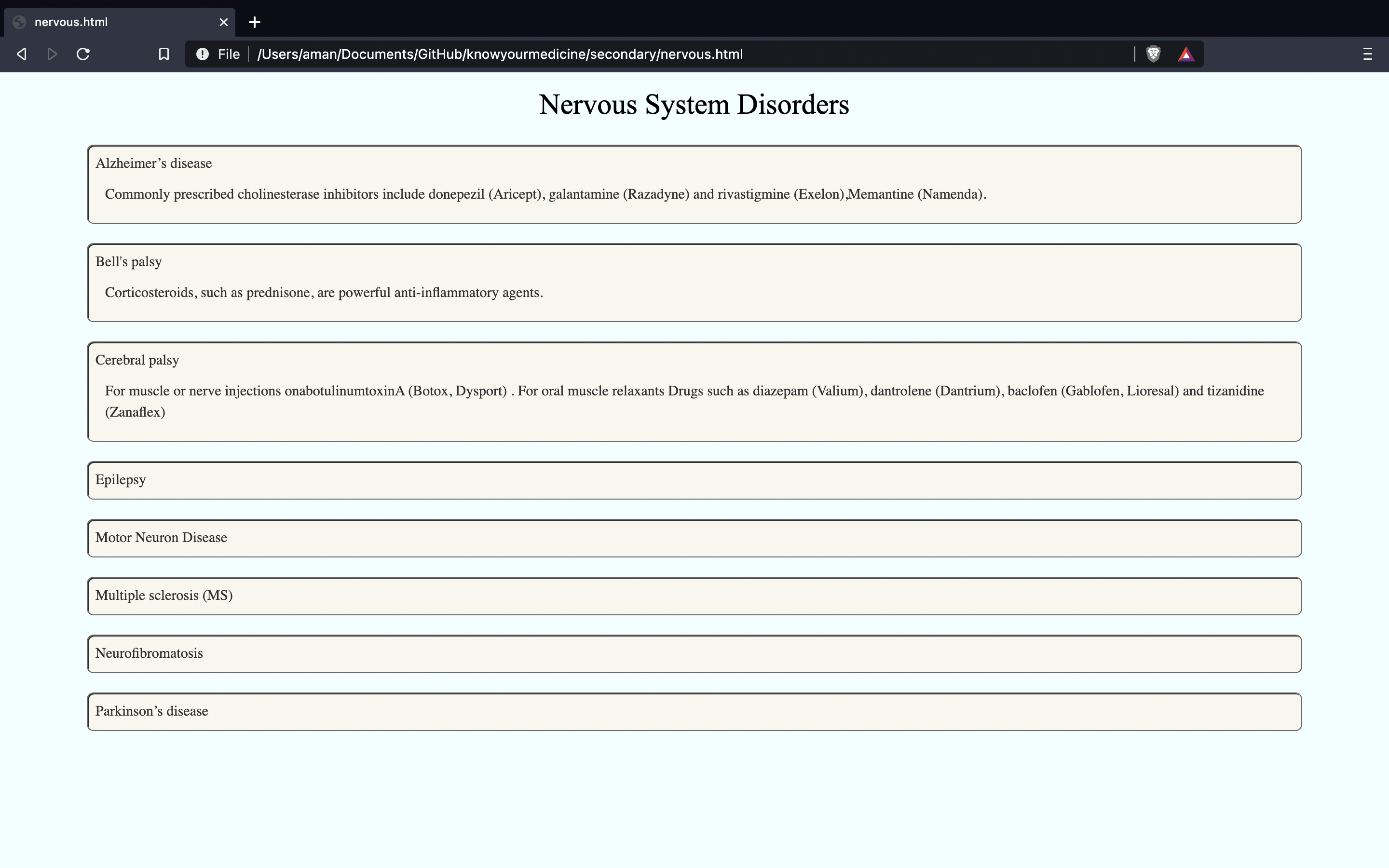Open the browser hamburger menu

click(1367, 54)
